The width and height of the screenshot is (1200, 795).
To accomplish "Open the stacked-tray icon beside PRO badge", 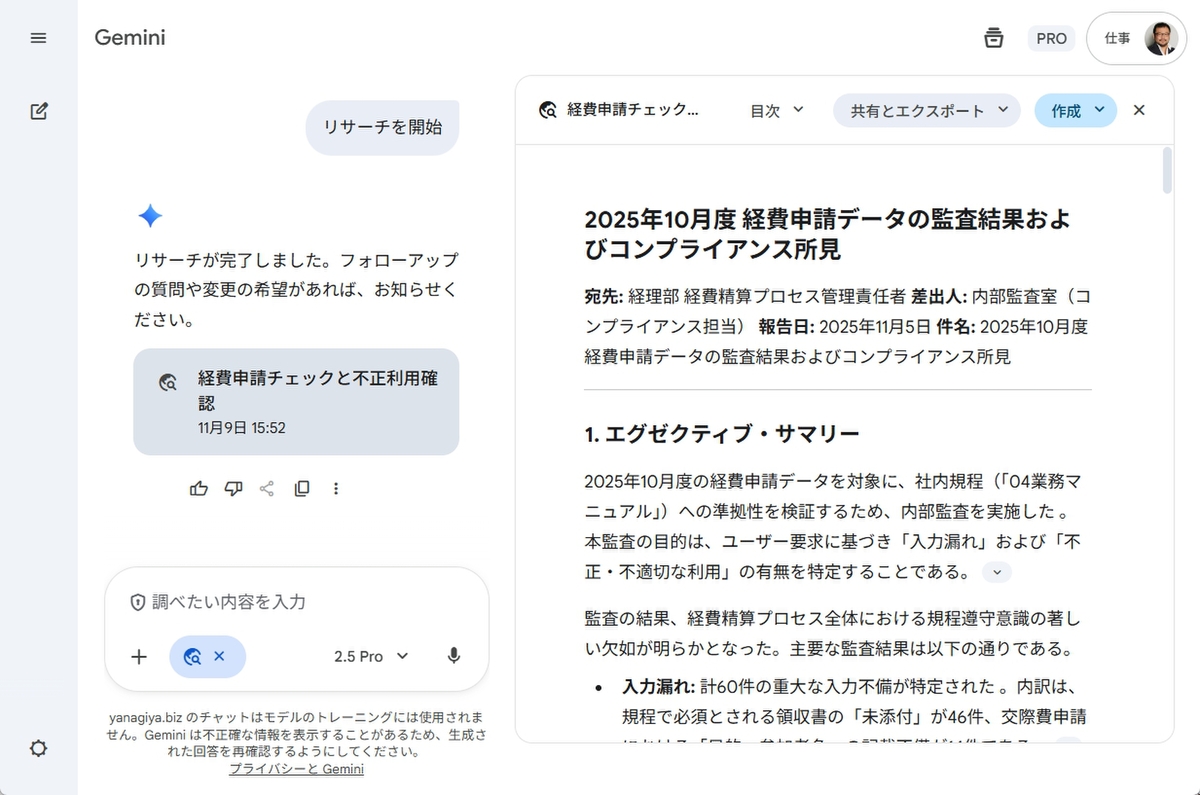I will click(x=993, y=38).
